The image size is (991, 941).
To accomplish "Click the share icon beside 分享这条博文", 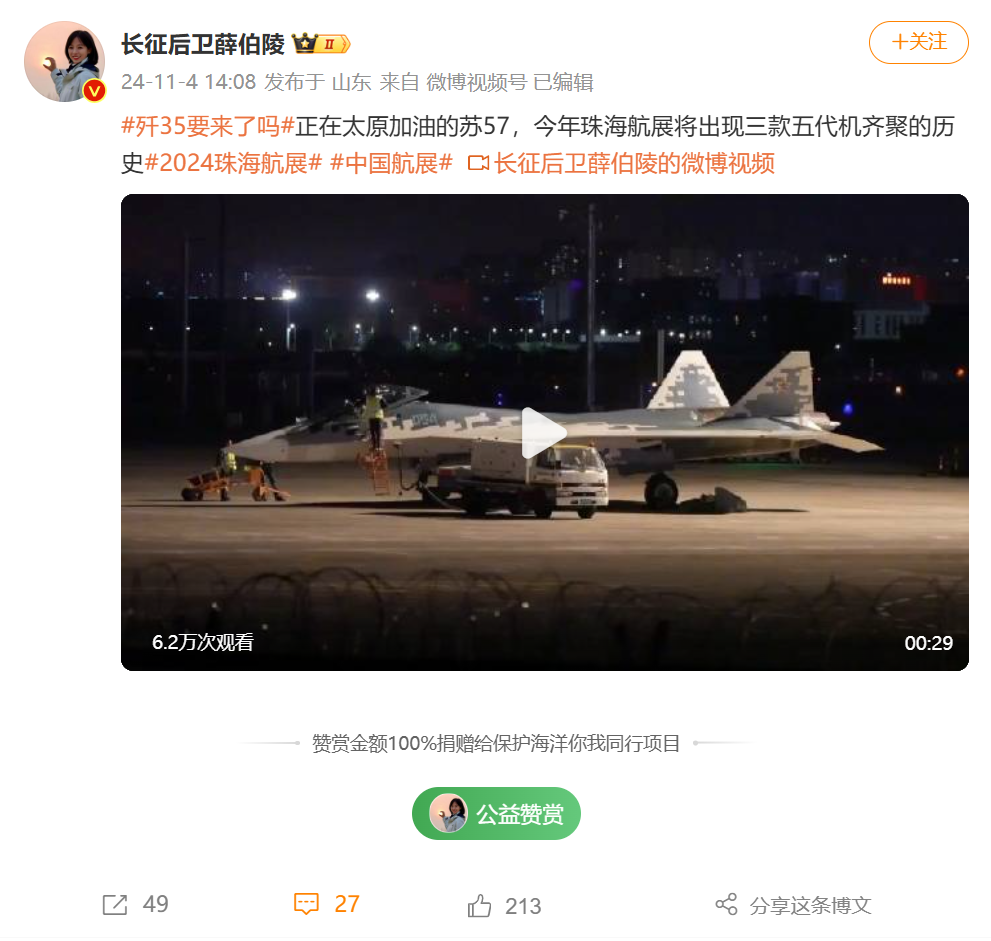I will coord(726,904).
